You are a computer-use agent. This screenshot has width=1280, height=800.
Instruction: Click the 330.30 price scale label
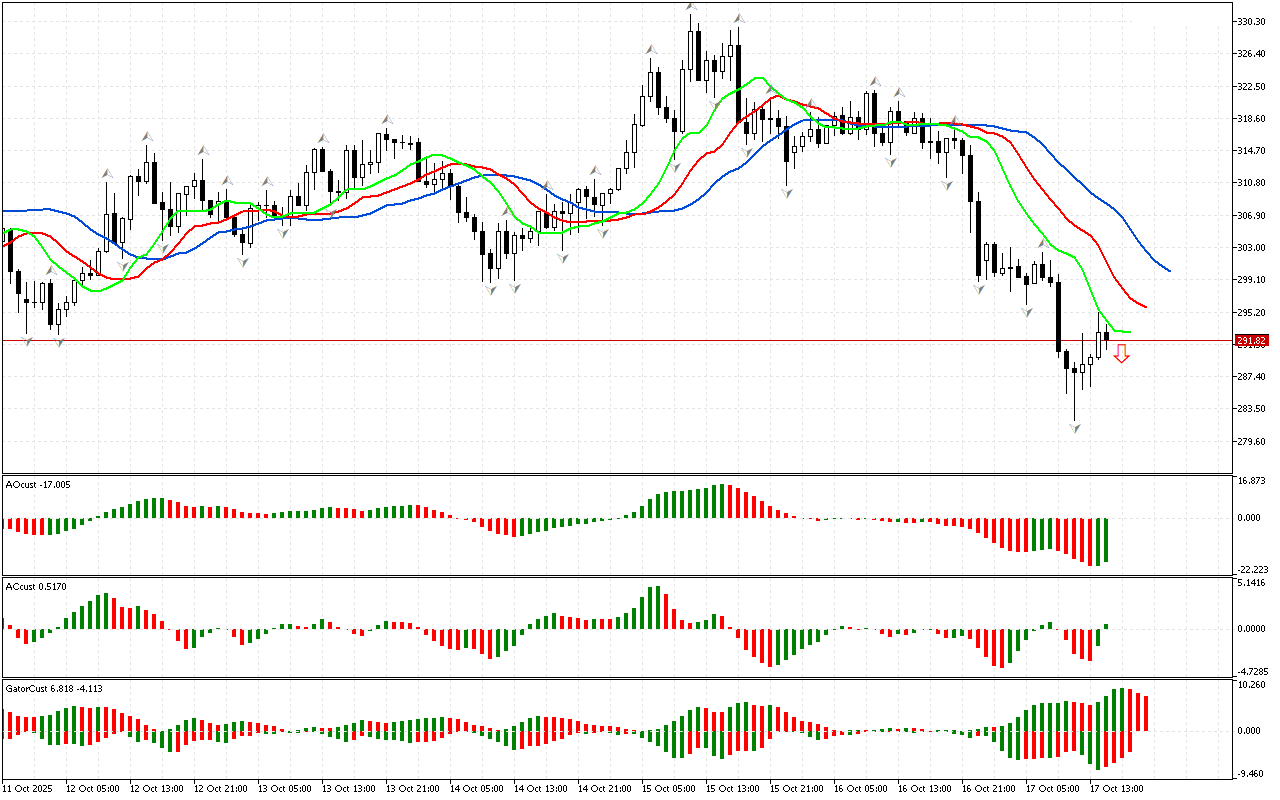[x=1252, y=21]
